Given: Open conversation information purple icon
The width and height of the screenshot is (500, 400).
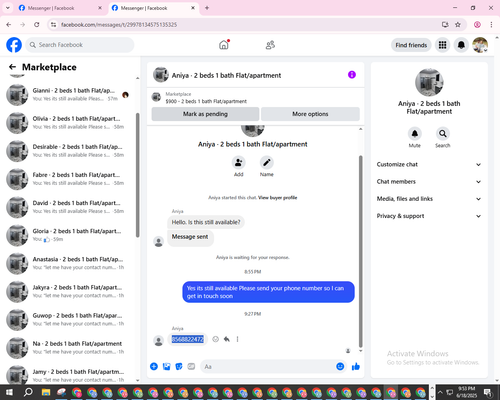Looking at the screenshot, I should (x=352, y=75).
